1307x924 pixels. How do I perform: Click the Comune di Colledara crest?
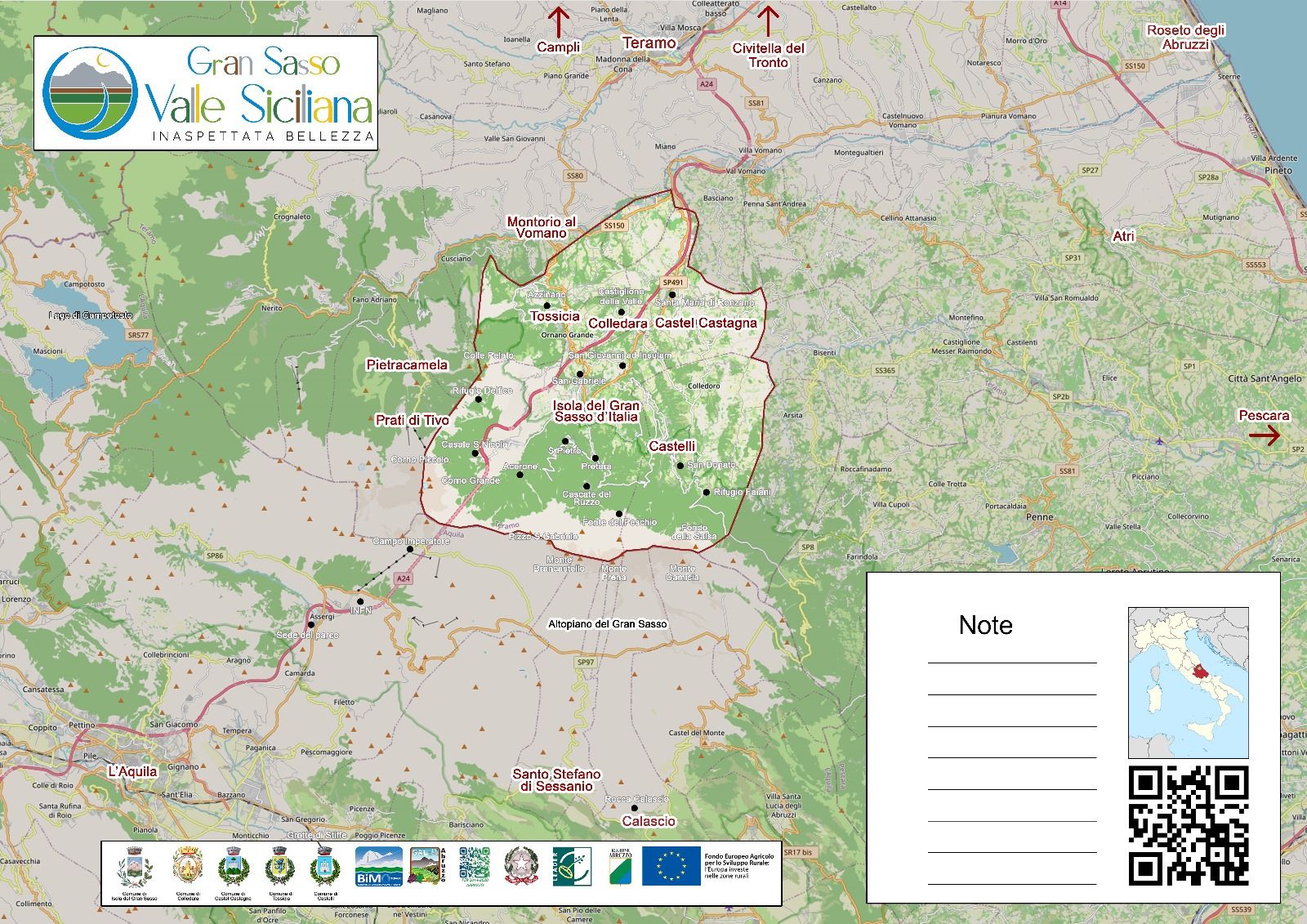pyautogui.click(x=189, y=866)
